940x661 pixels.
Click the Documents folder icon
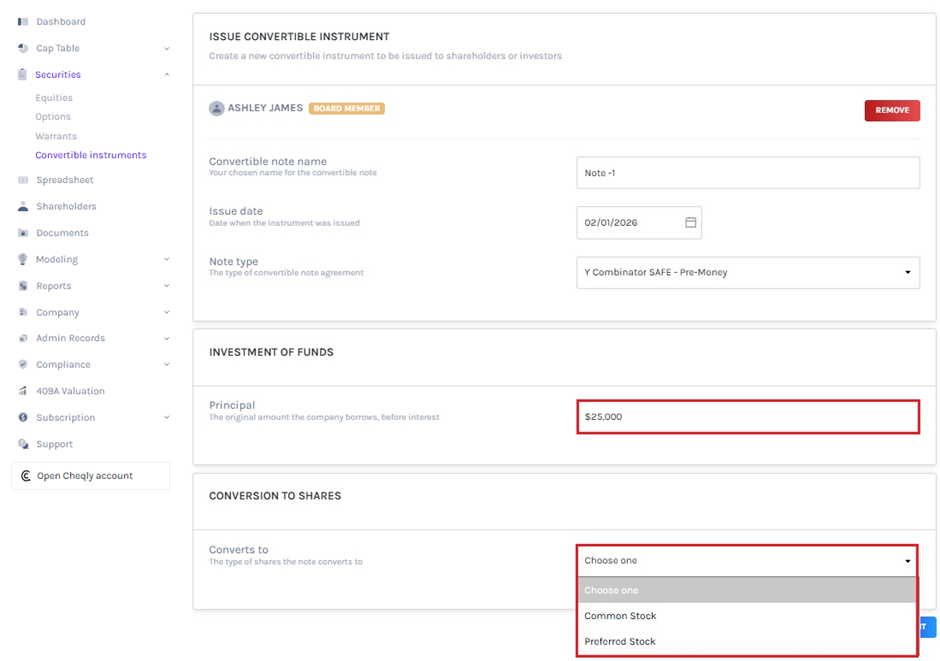coord(23,233)
